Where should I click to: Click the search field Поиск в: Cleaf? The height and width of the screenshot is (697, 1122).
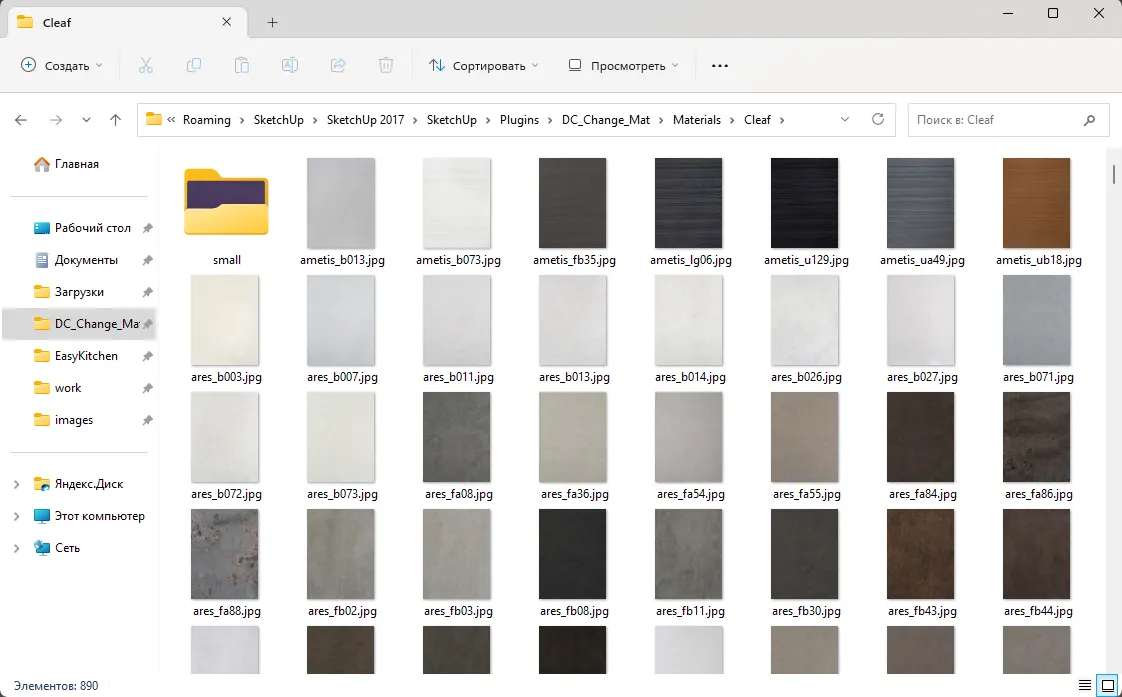tap(995, 120)
